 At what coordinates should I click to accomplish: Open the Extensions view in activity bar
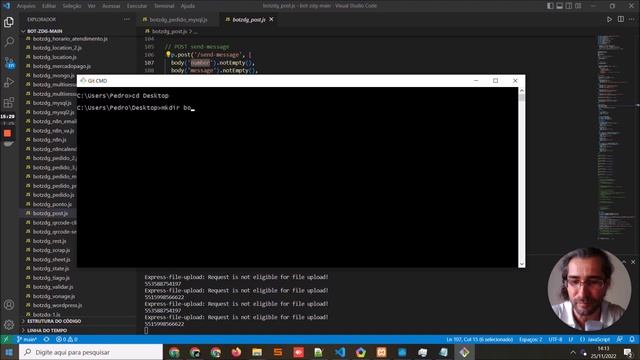[x=9, y=102]
